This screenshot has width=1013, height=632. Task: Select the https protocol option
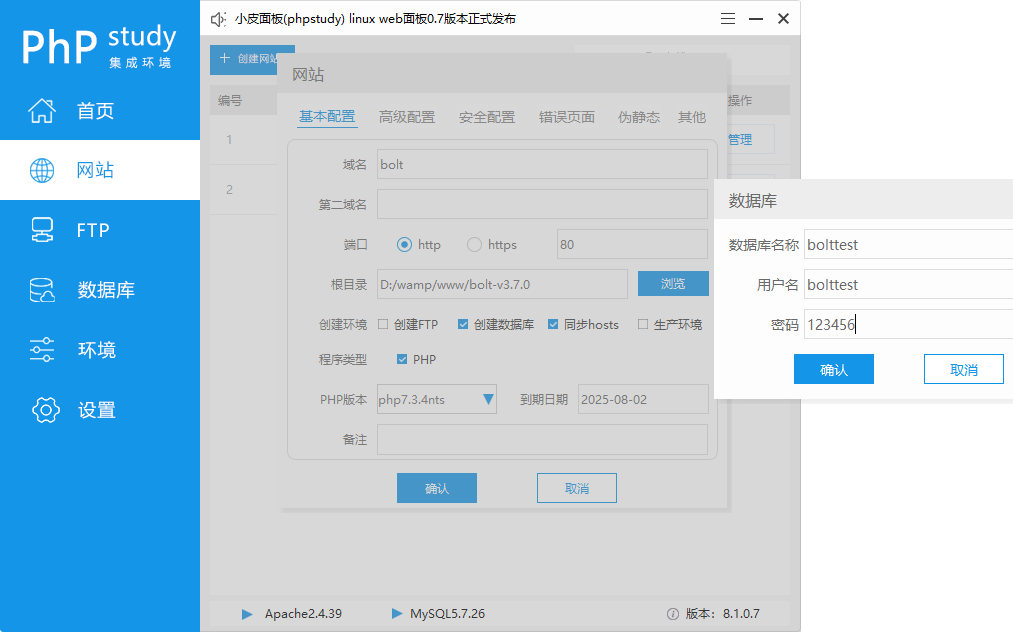click(x=474, y=244)
